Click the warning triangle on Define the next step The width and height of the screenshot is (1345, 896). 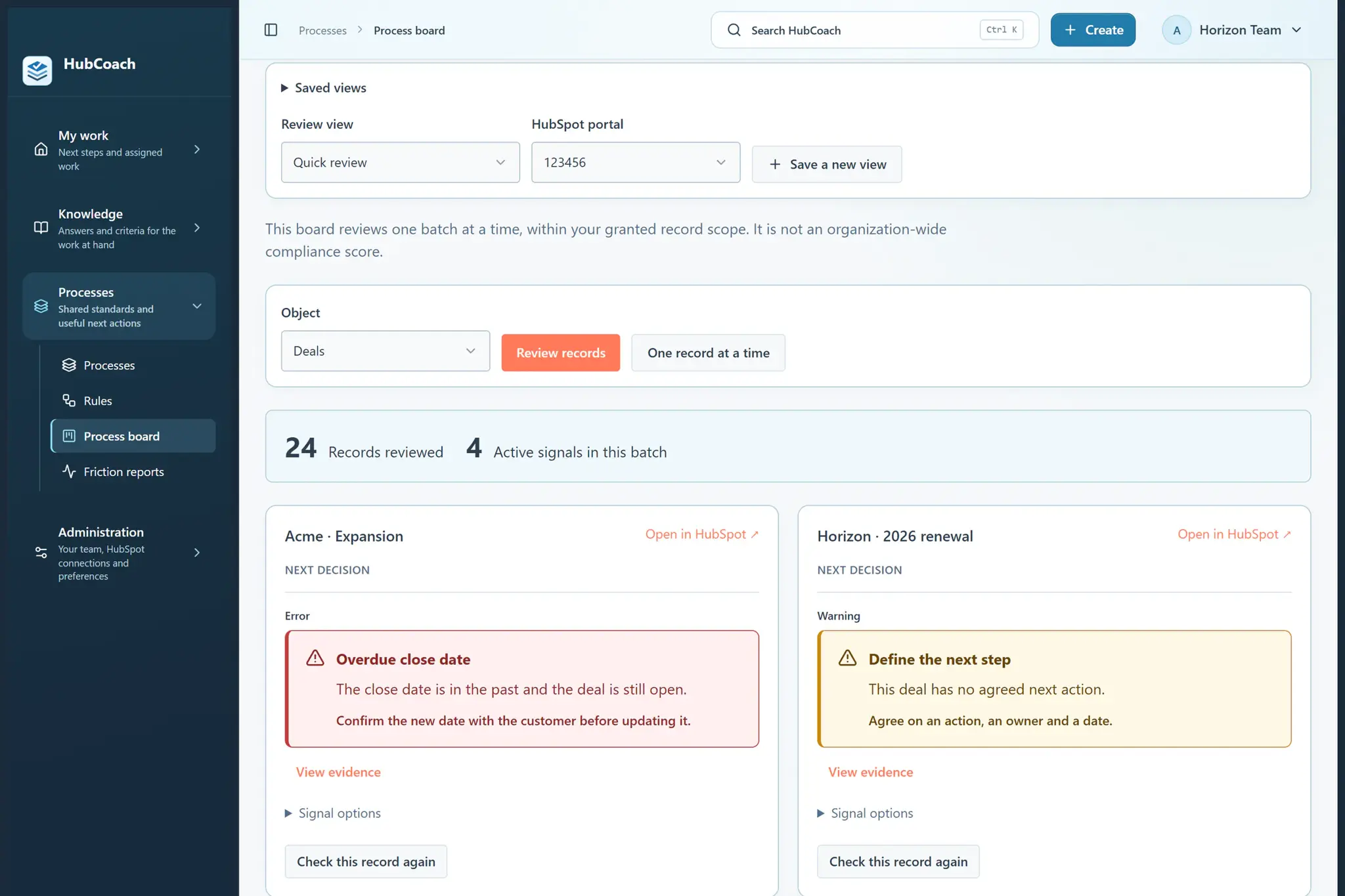847,658
